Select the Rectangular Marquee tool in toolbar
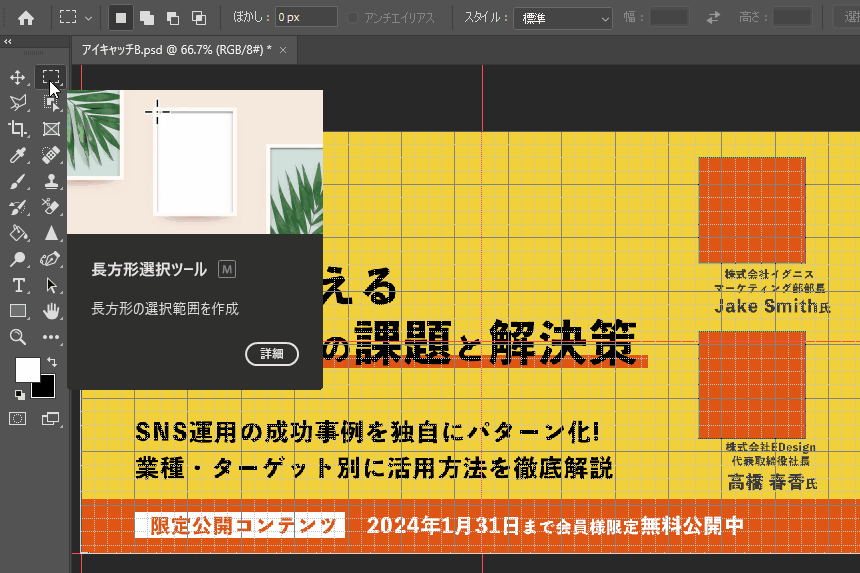The height and width of the screenshot is (573, 860). pos(50,77)
